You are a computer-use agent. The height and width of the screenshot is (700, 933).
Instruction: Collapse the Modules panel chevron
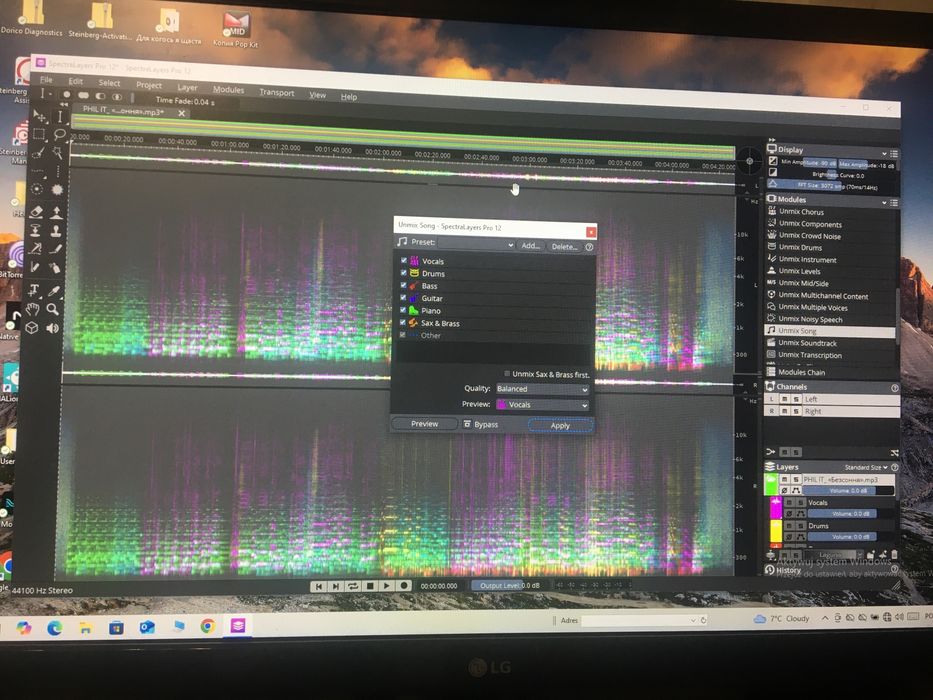884,202
